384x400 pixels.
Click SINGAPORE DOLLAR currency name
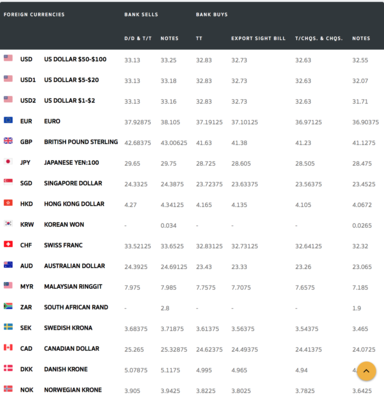pyautogui.click(x=73, y=183)
